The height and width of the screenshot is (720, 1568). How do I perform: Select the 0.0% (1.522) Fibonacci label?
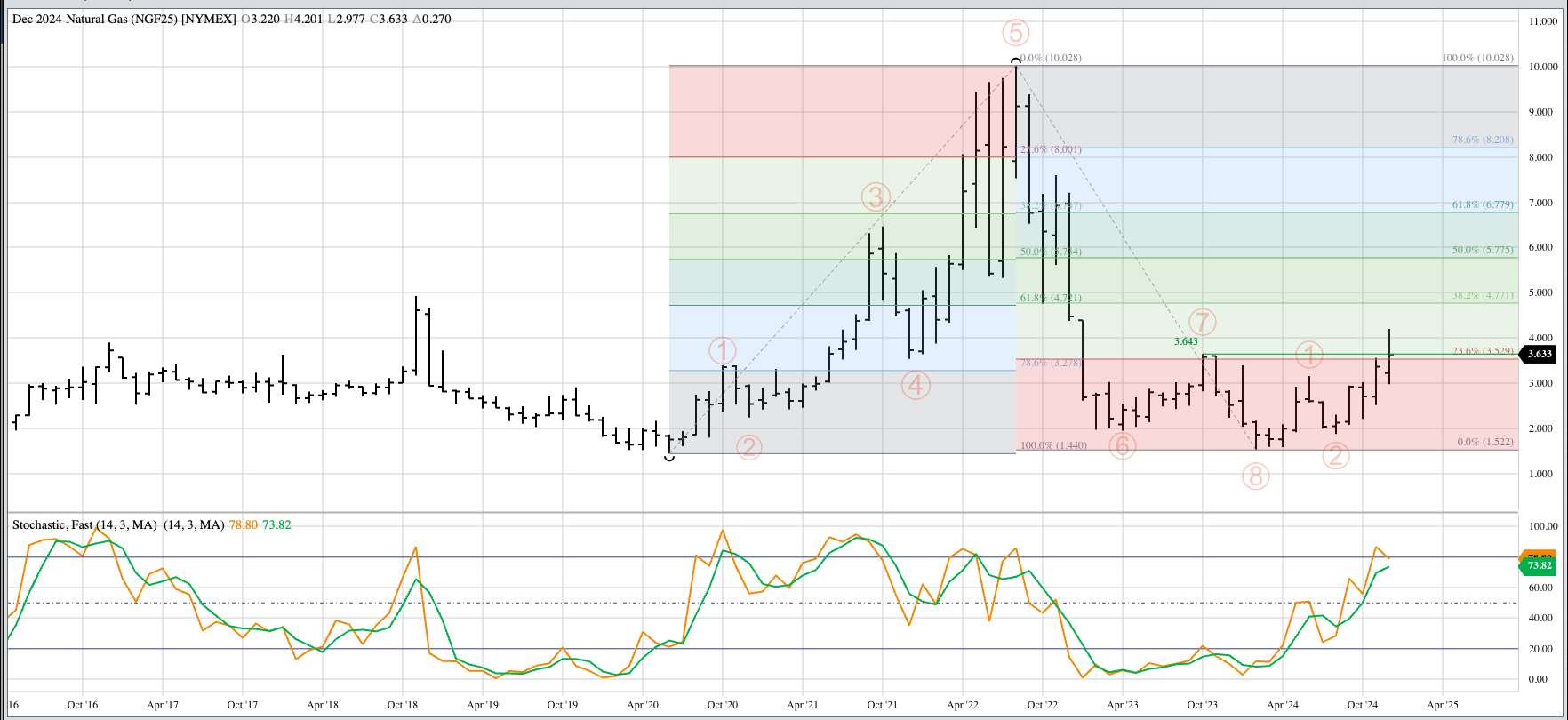coord(1484,442)
